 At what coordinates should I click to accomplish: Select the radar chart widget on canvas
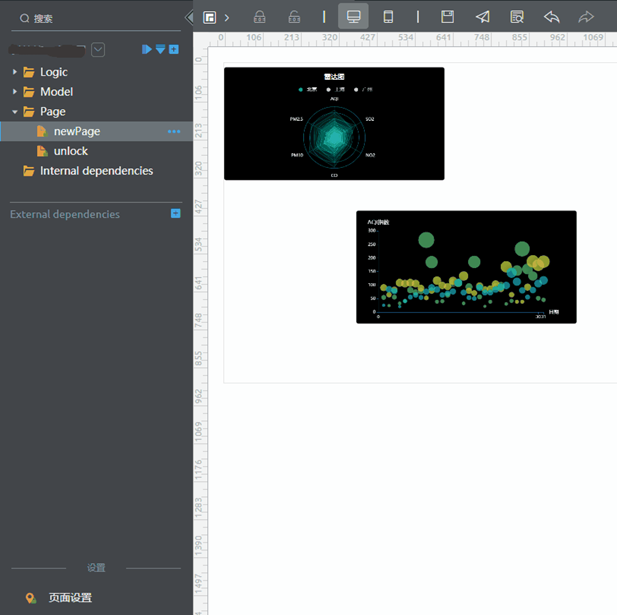pyautogui.click(x=334, y=124)
